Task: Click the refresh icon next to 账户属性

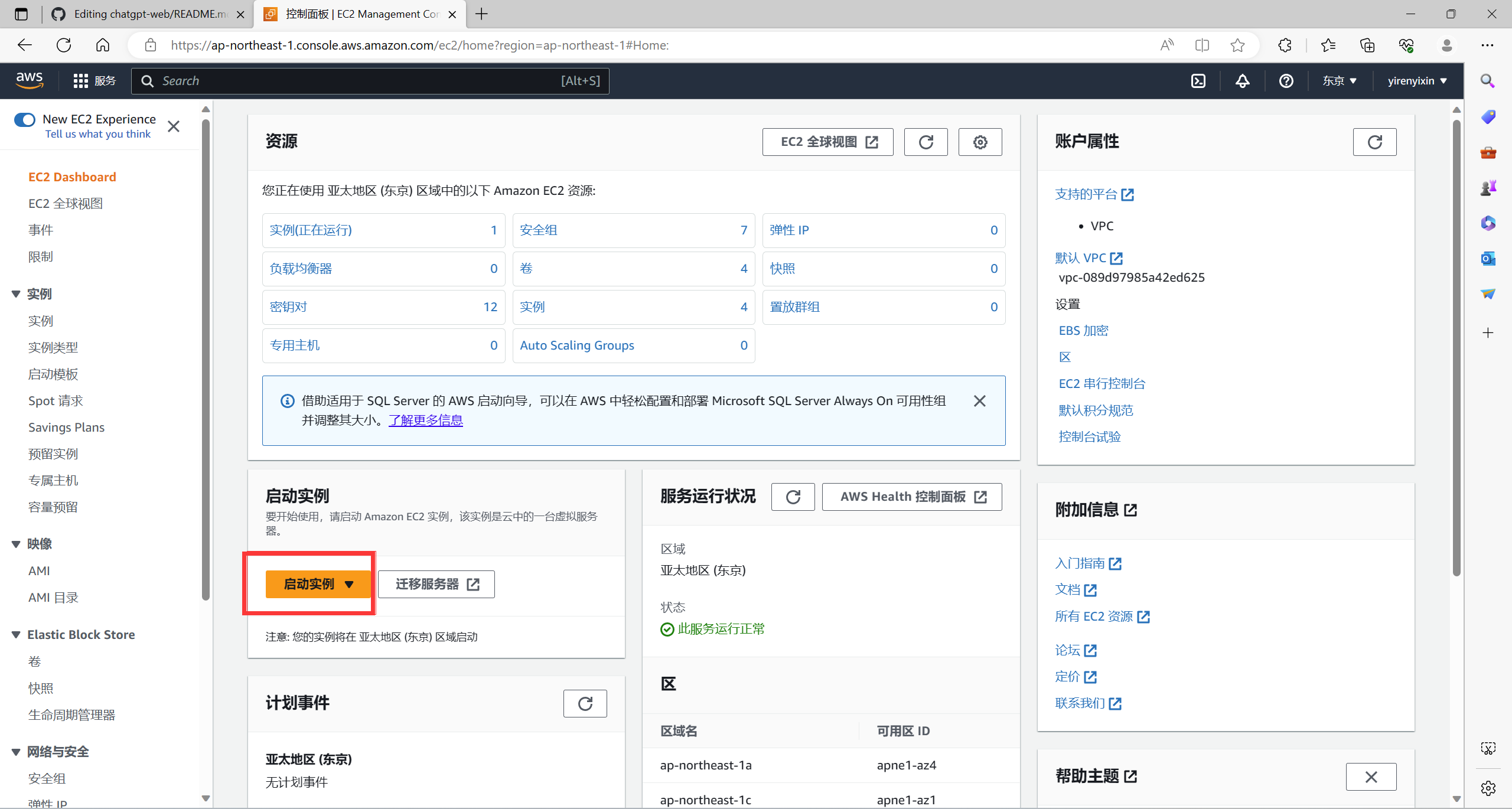Action: tap(1375, 141)
